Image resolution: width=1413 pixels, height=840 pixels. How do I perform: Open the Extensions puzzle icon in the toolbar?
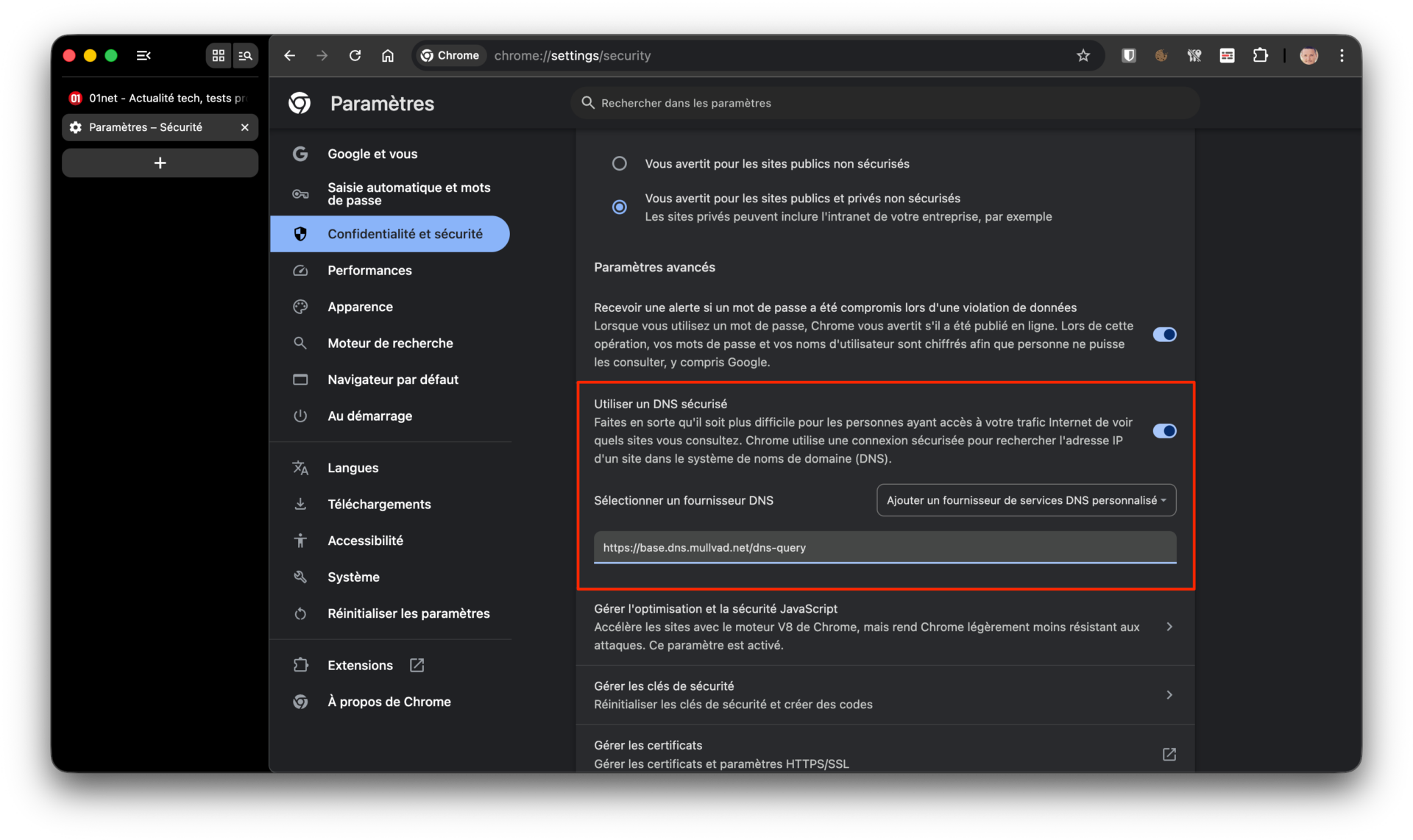pyautogui.click(x=1260, y=56)
